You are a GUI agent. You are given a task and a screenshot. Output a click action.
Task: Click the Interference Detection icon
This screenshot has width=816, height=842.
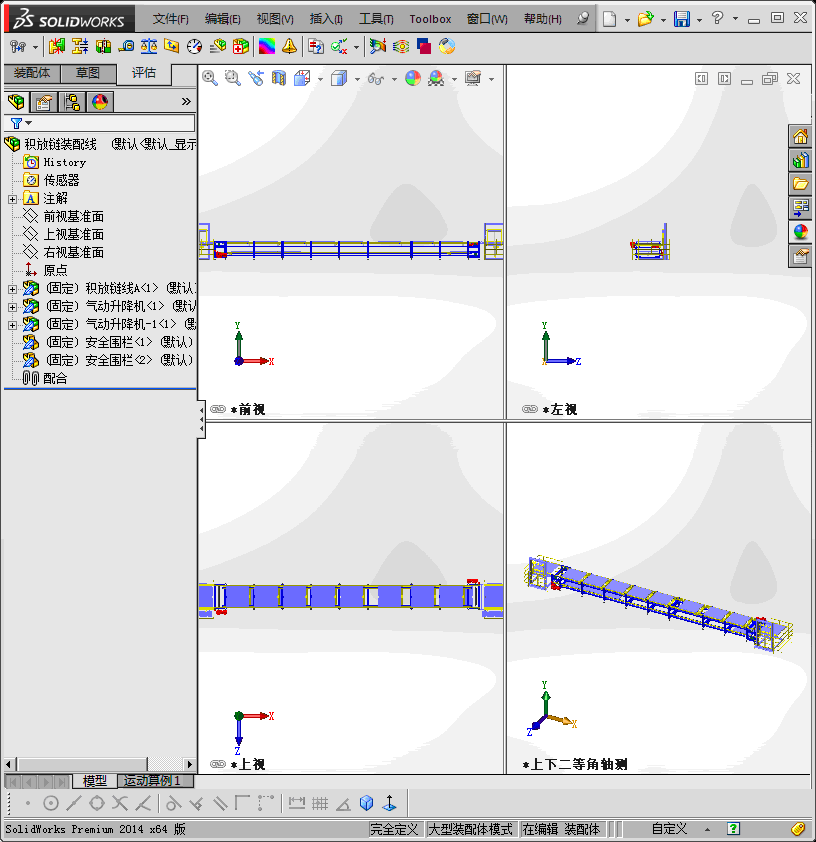56,47
